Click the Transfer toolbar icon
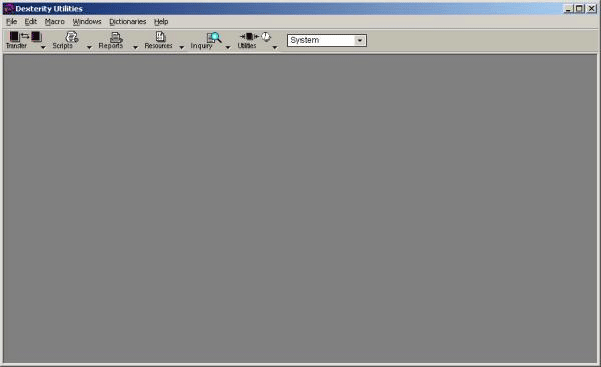The image size is (601, 367). coord(25,36)
